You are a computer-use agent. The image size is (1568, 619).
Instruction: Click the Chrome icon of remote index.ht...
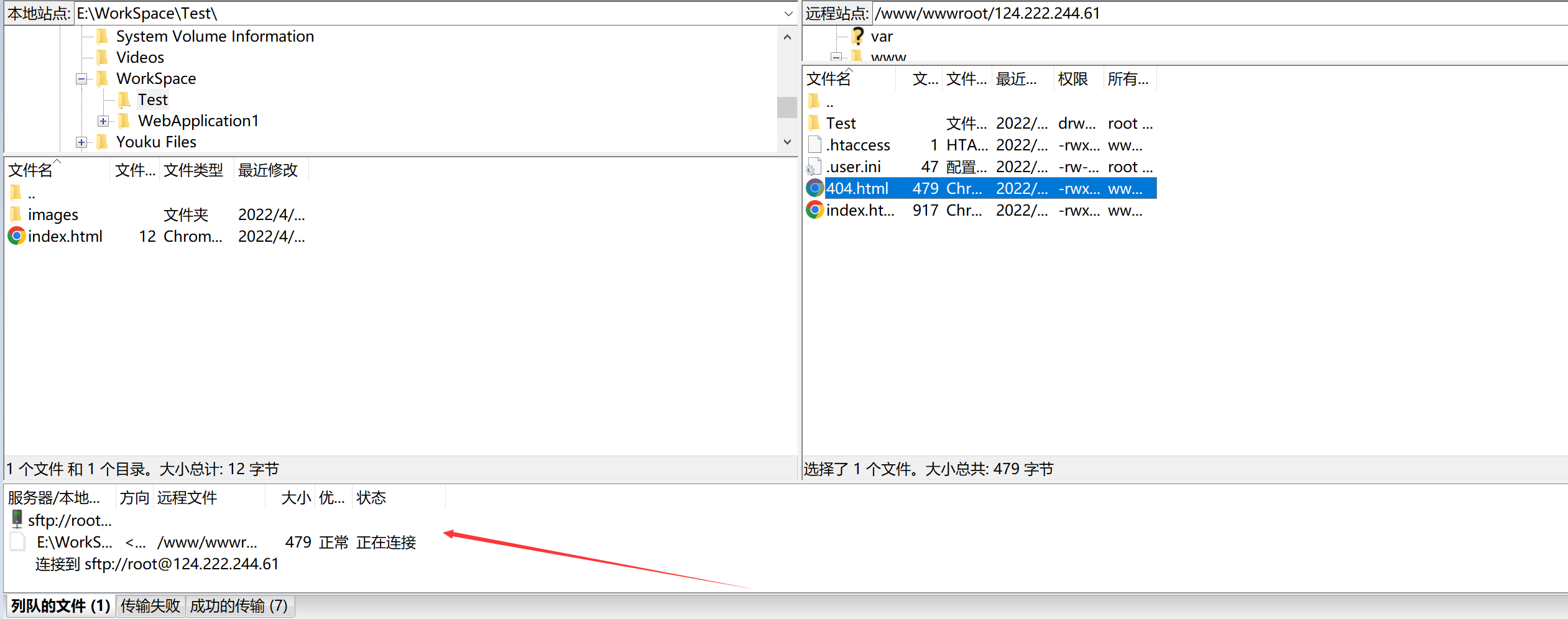[x=814, y=210]
